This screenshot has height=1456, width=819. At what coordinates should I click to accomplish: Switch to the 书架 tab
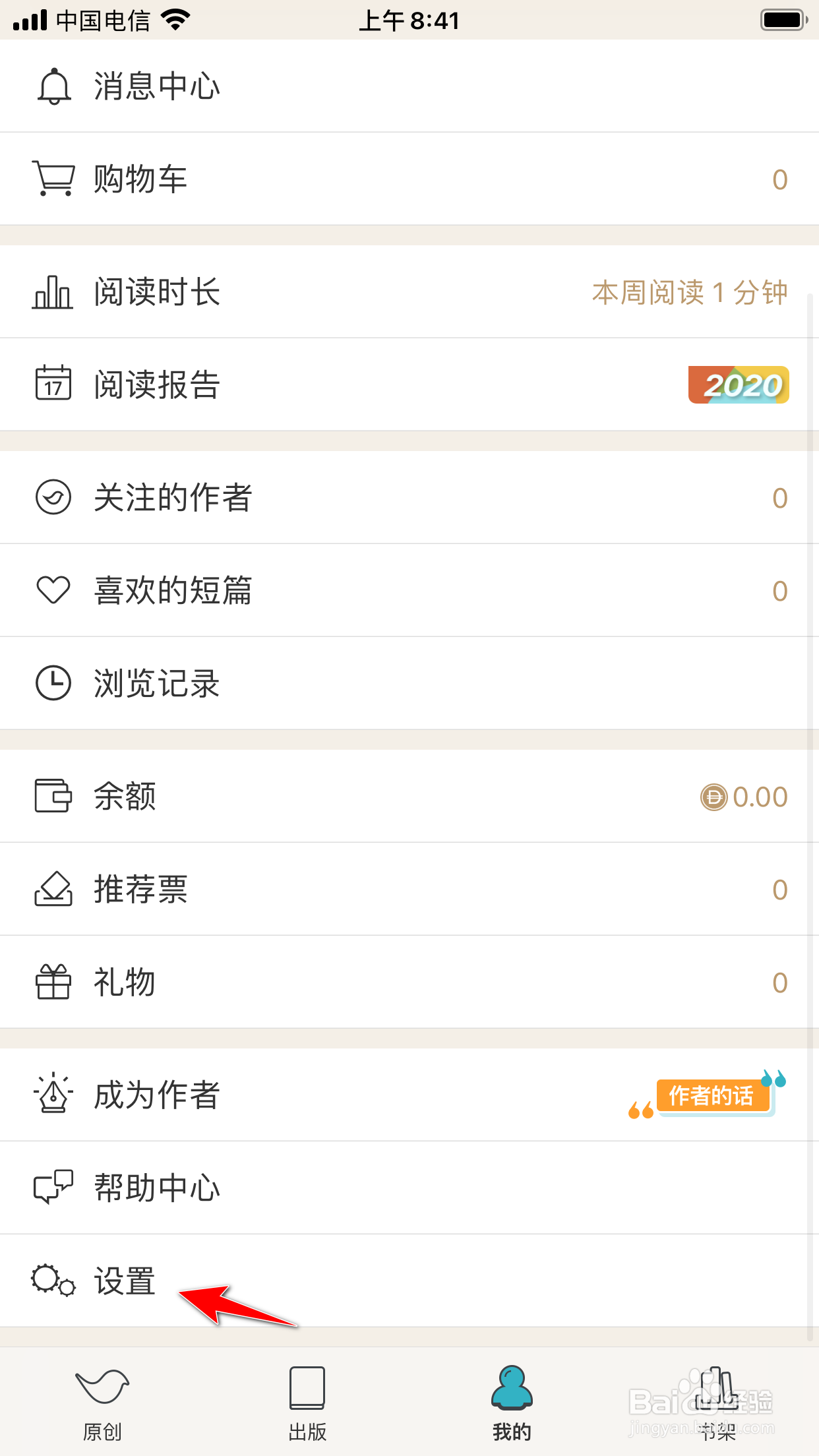pos(717,1402)
